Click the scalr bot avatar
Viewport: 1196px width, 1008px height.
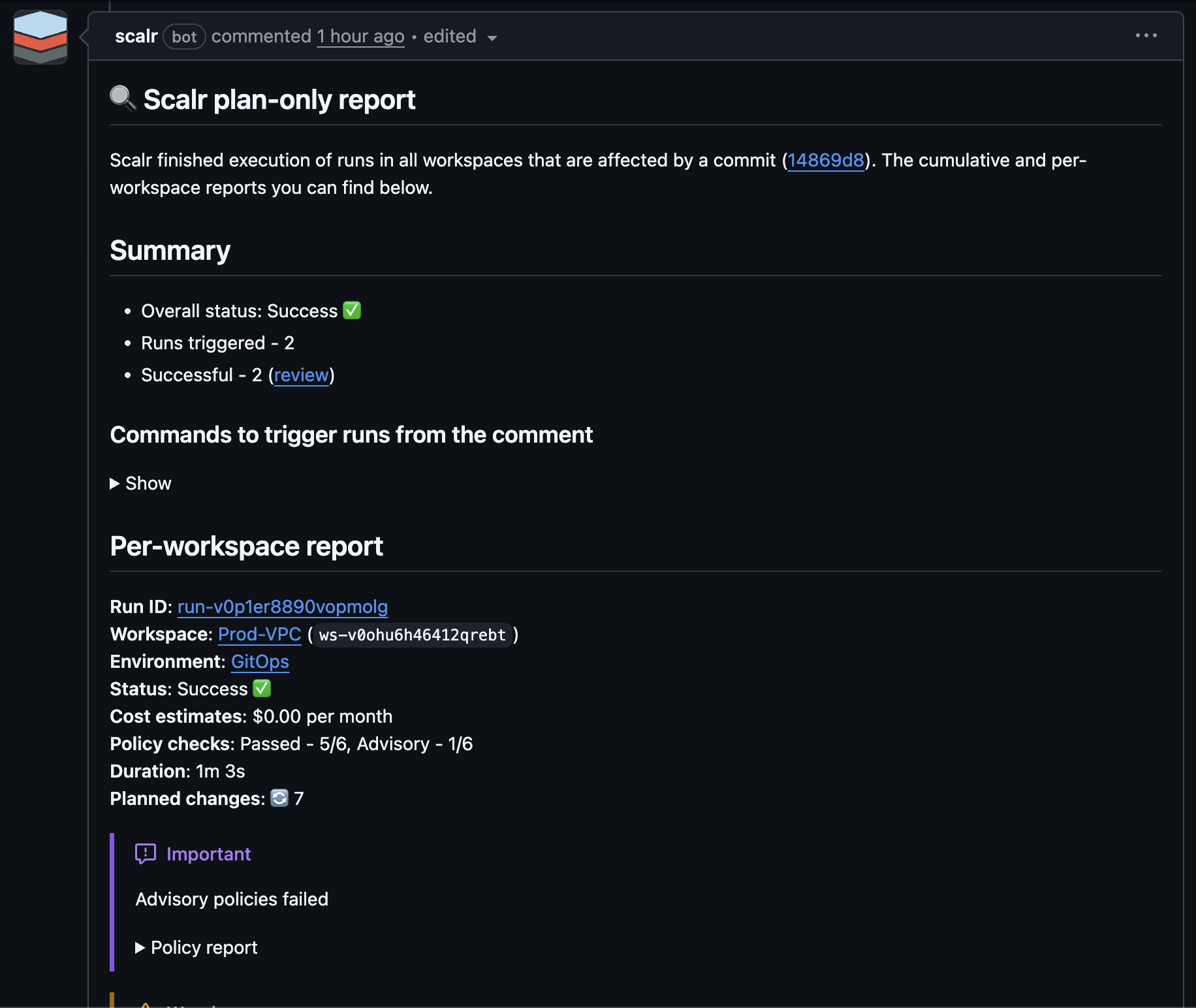(x=40, y=37)
